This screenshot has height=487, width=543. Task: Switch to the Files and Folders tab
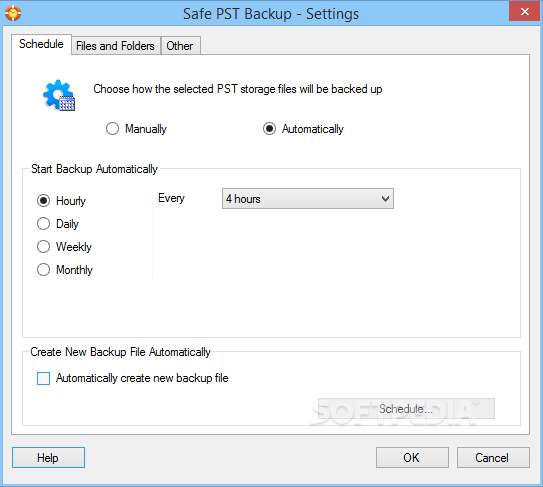point(115,46)
